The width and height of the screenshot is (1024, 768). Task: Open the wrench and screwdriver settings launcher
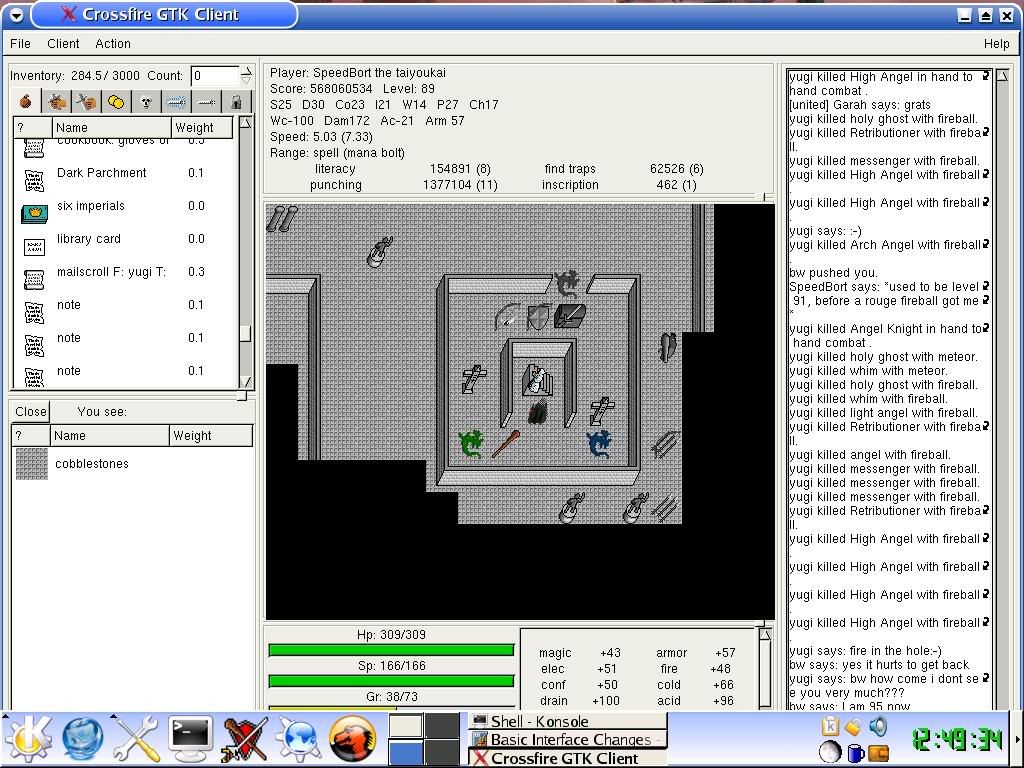click(x=136, y=739)
